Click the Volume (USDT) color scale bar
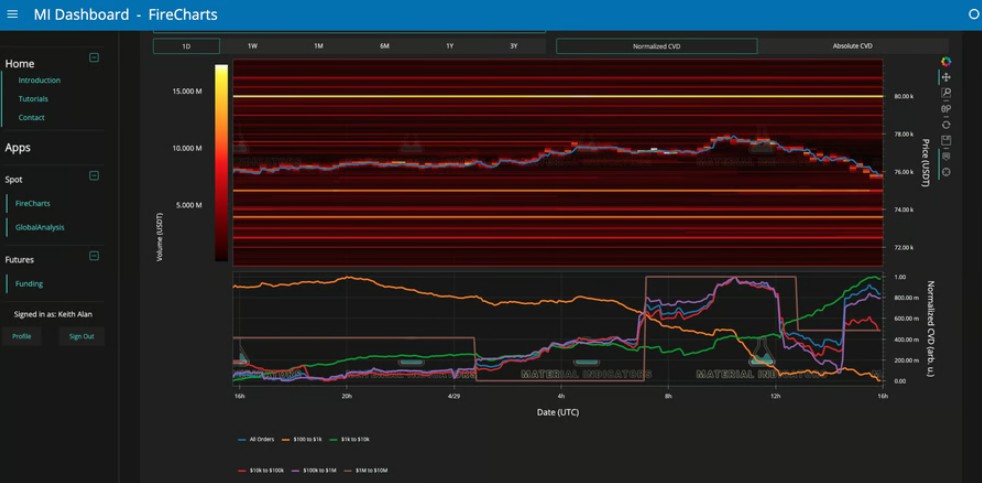 click(221, 162)
